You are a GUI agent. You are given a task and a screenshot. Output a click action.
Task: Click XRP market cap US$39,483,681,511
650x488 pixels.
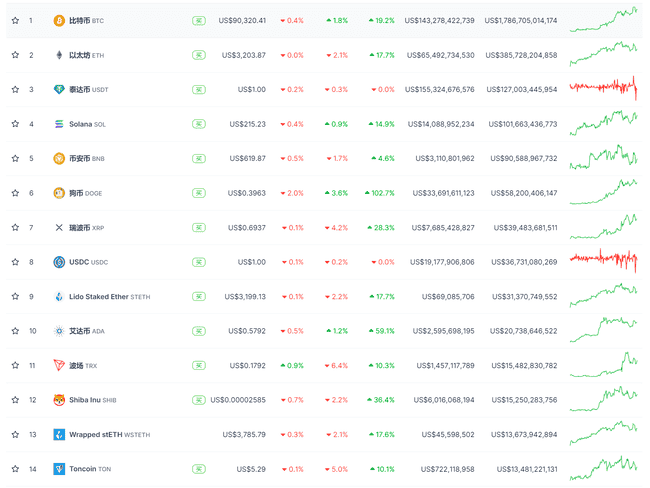pos(525,227)
